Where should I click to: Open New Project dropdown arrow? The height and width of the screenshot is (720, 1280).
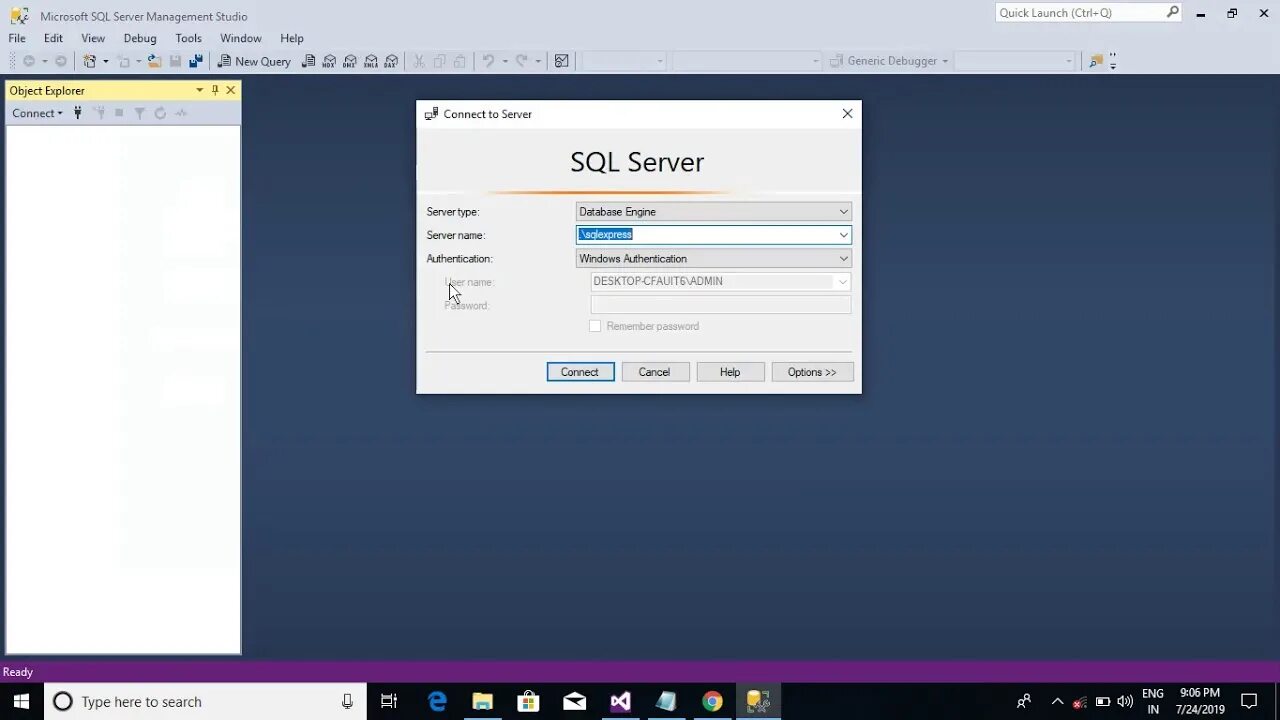[x=105, y=61]
